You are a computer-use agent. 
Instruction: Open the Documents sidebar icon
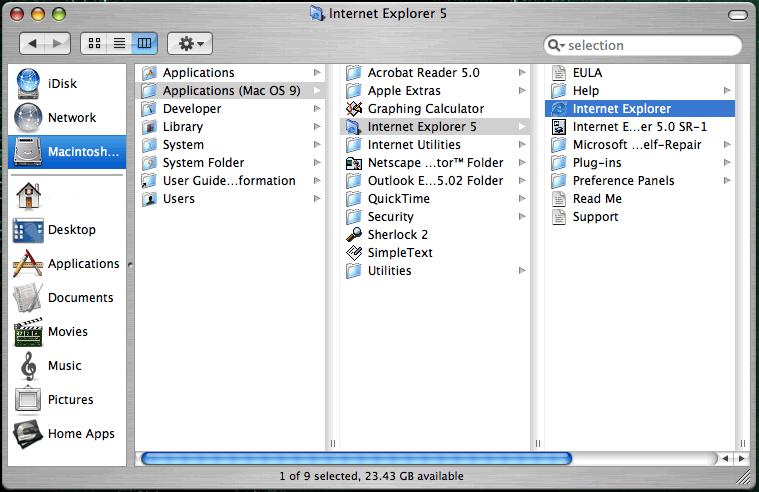click(28, 297)
